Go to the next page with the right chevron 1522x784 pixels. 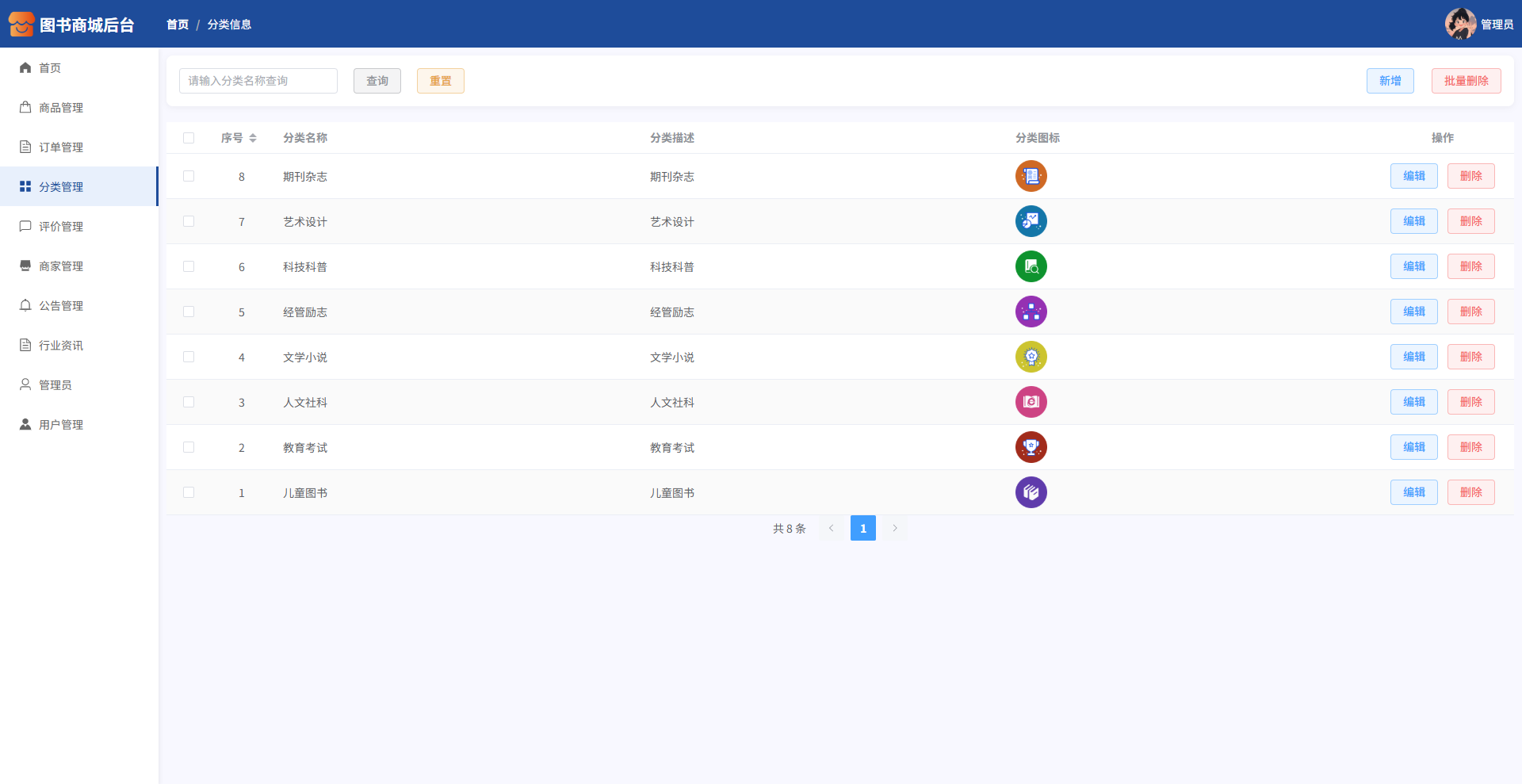point(895,528)
